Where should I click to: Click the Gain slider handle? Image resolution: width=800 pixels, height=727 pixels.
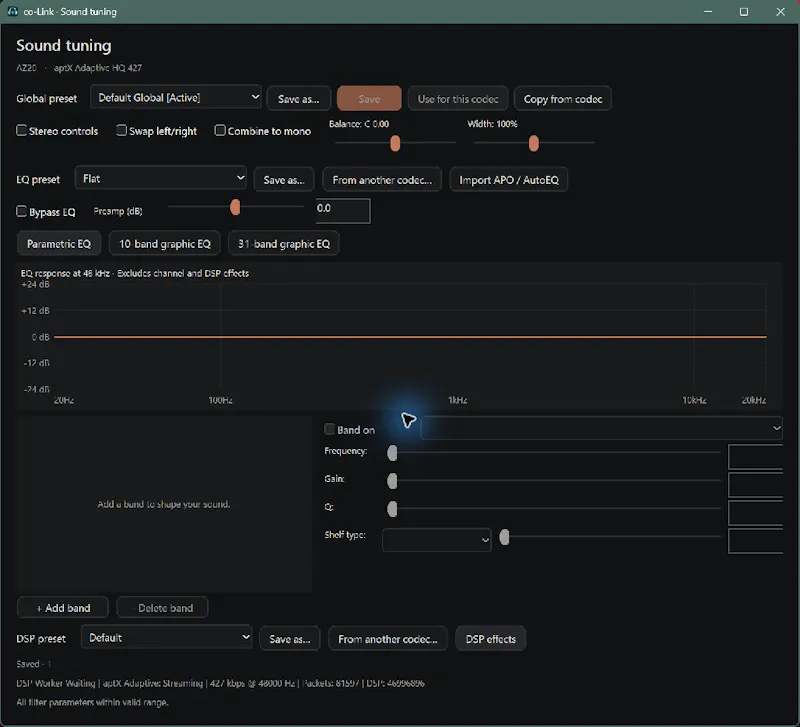click(x=392, y=481)
